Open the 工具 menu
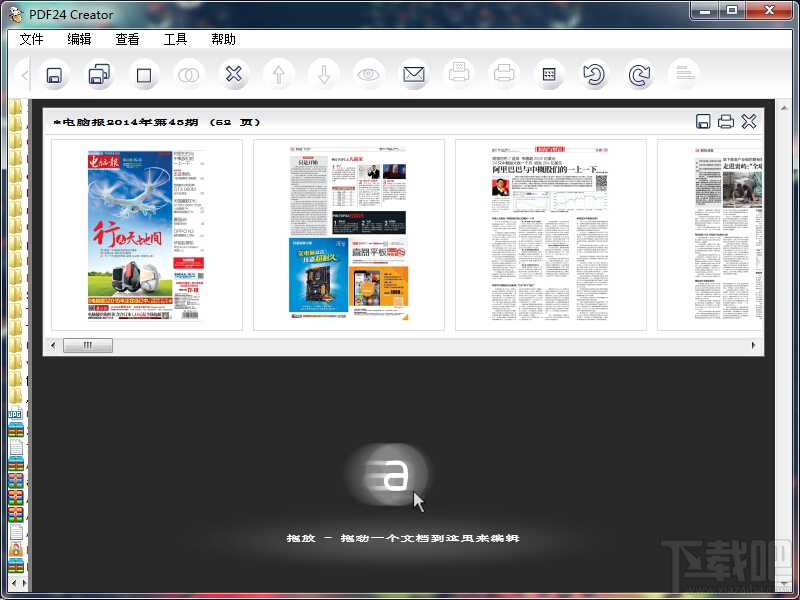800x600 pixels. point(177,39)
